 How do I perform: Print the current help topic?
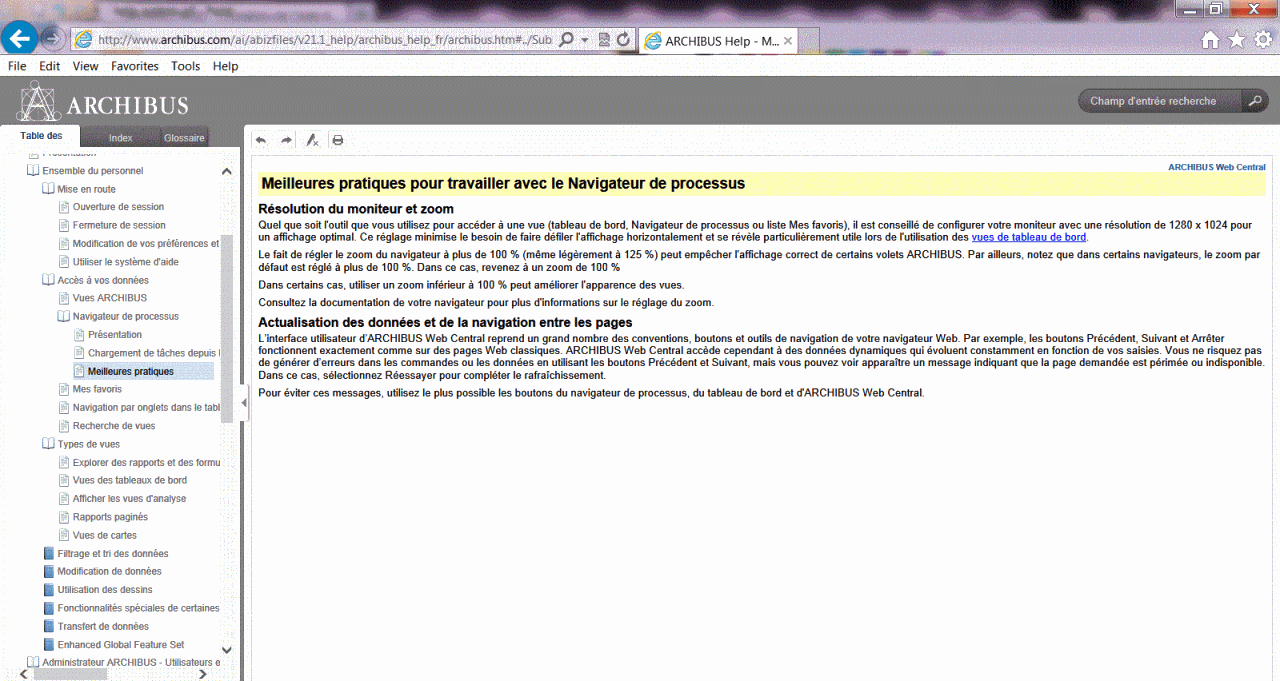[x=337, y=140]
